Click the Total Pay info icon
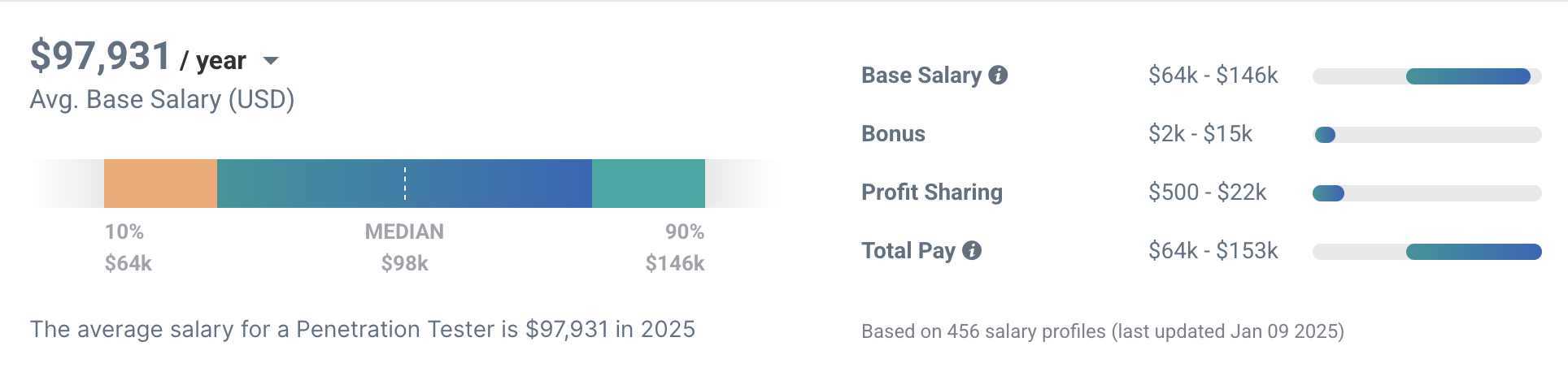This screenshot has width=1568, height=372. (972, 250)
